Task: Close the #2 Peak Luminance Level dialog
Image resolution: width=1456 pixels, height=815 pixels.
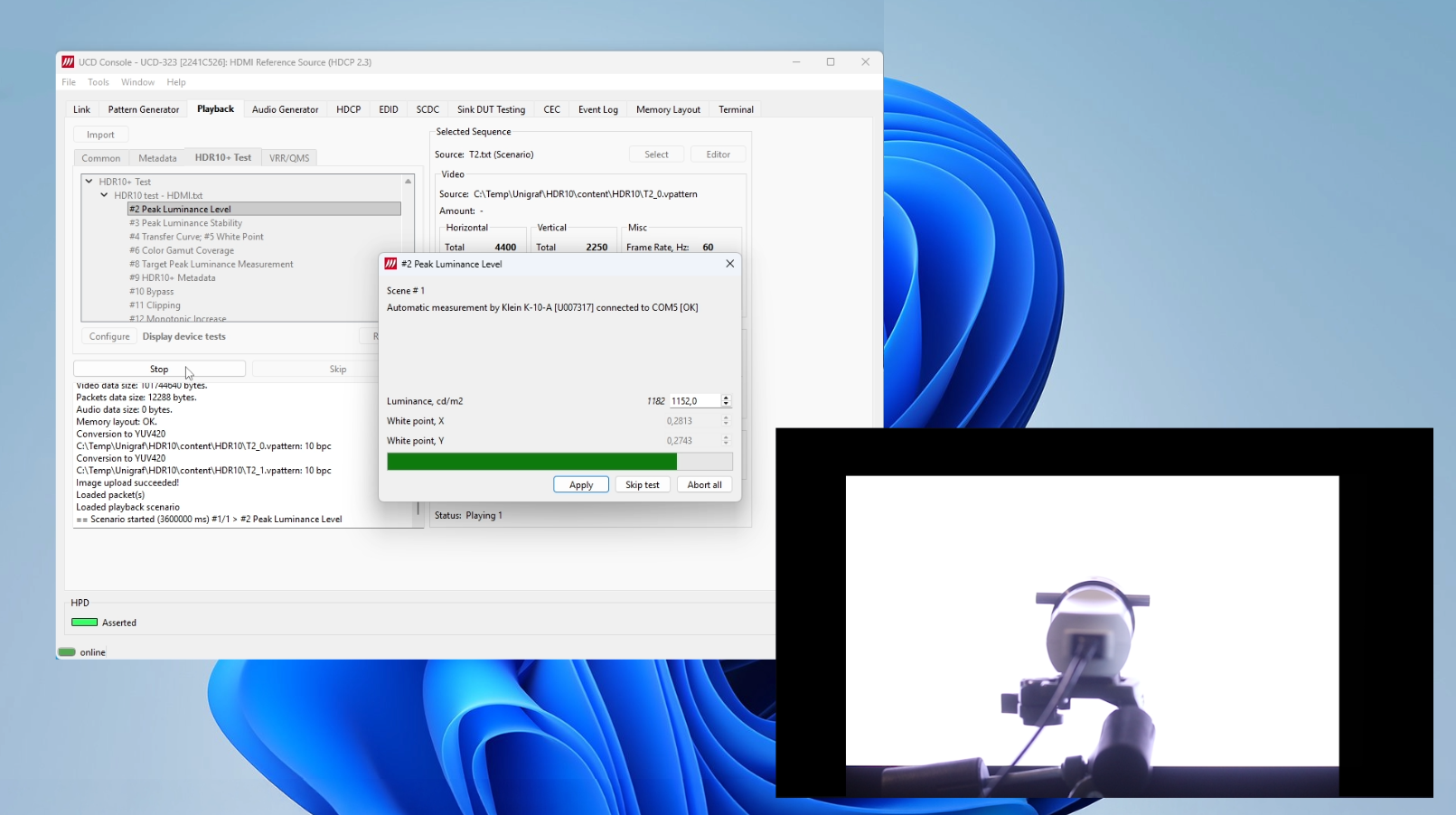Action: 729,264
